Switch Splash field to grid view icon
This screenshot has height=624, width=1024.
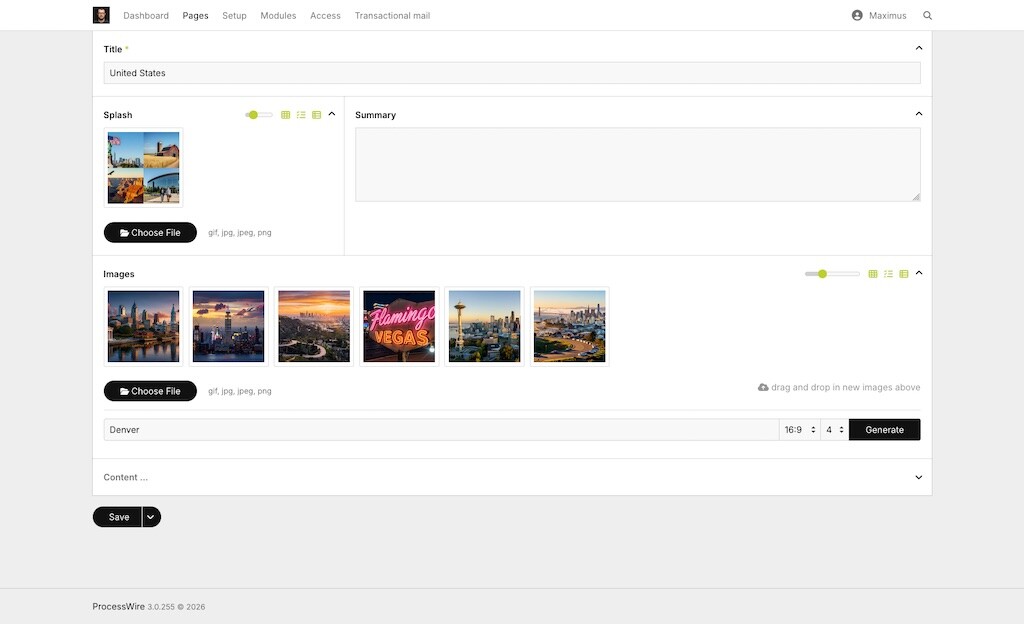point(285,115)
